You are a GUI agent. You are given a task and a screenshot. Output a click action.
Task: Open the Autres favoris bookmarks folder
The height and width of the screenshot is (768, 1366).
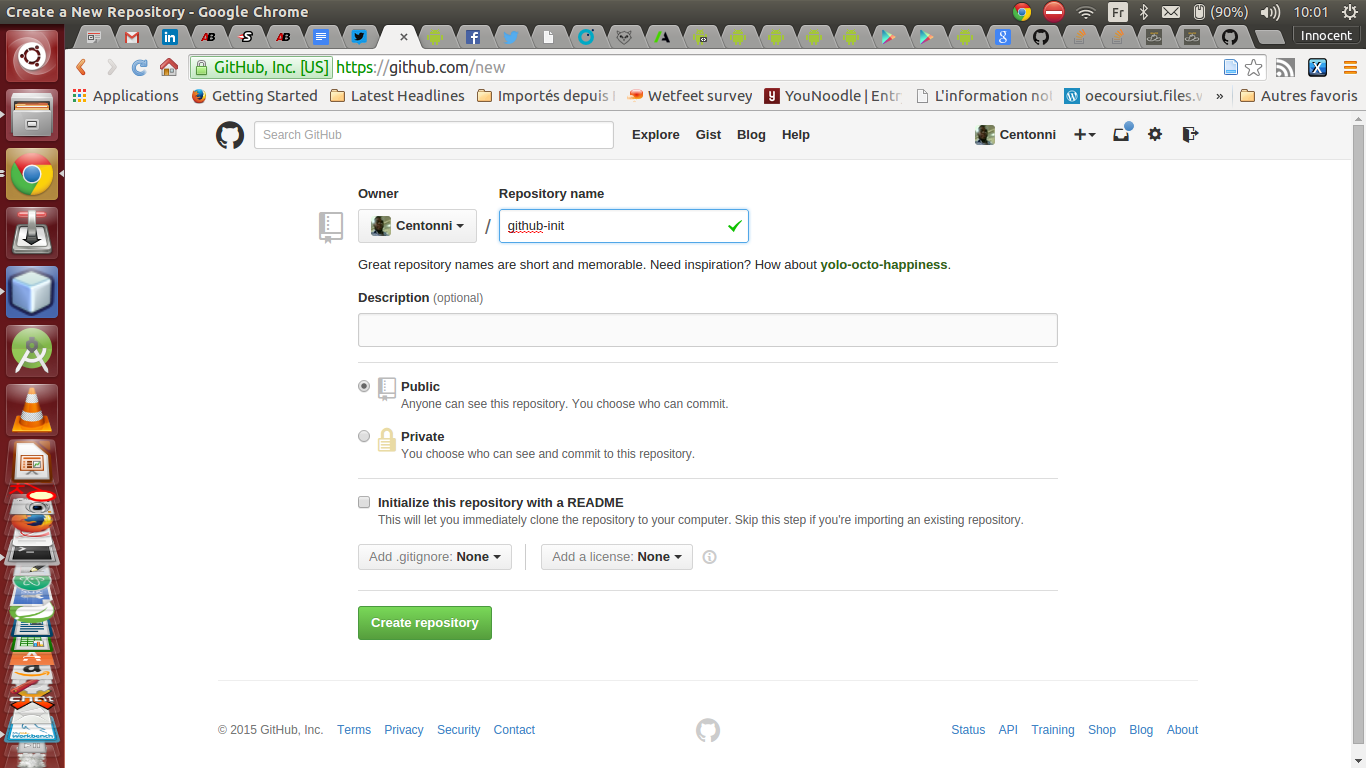[x=1298, y=96]
